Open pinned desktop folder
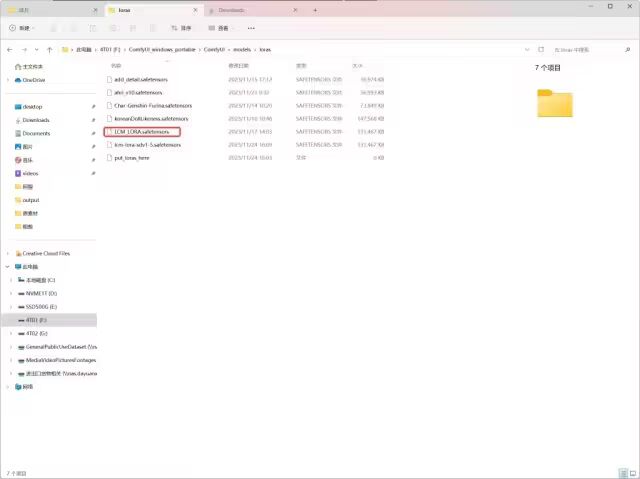 point(28,107)
